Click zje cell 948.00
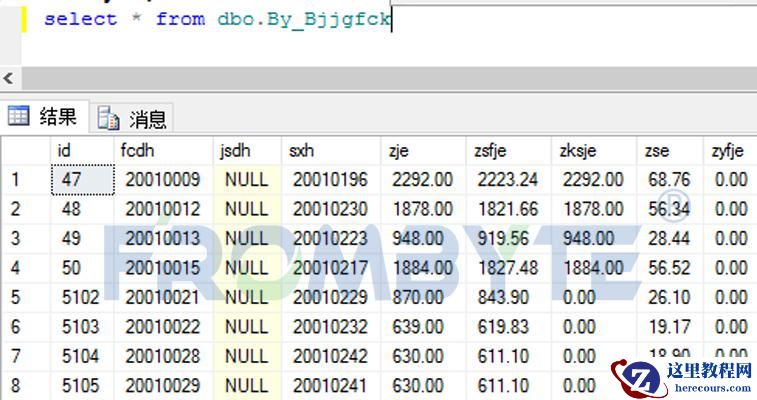Screen dimensions: 757x400 point(423,238)
